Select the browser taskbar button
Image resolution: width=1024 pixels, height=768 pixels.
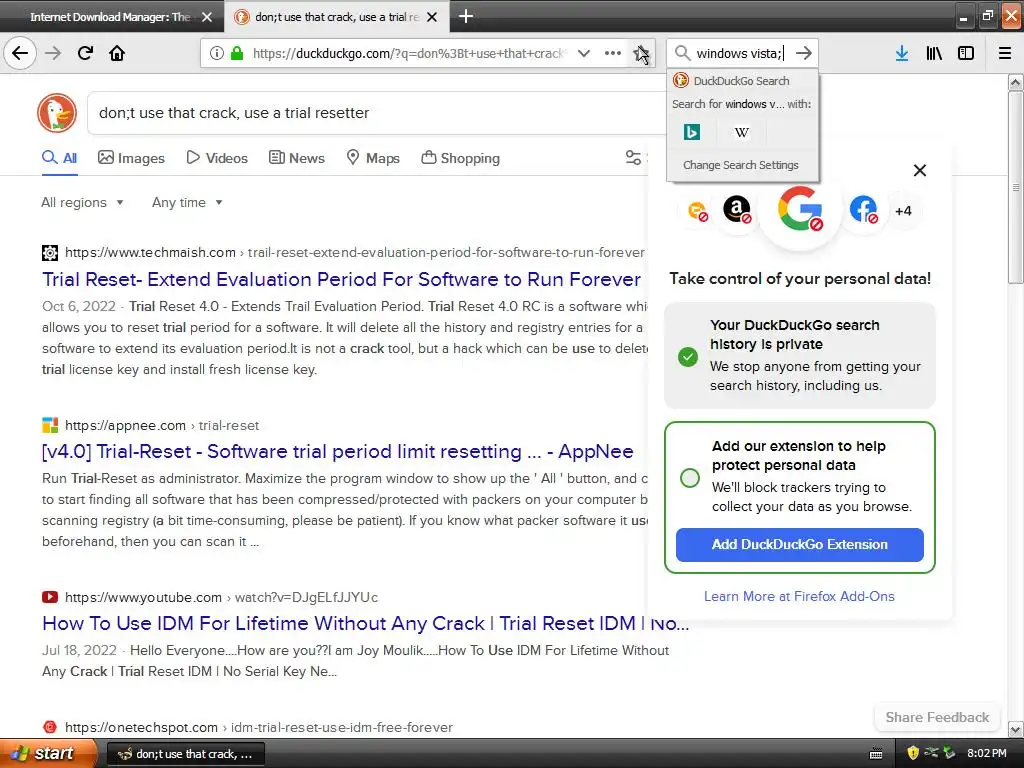[185, 754]
